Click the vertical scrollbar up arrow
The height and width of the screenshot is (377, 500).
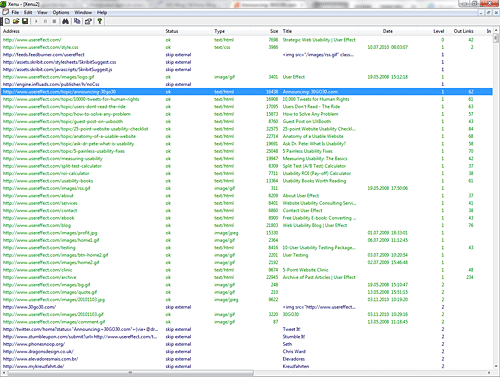pyautogui.click(x=496, y=31)
